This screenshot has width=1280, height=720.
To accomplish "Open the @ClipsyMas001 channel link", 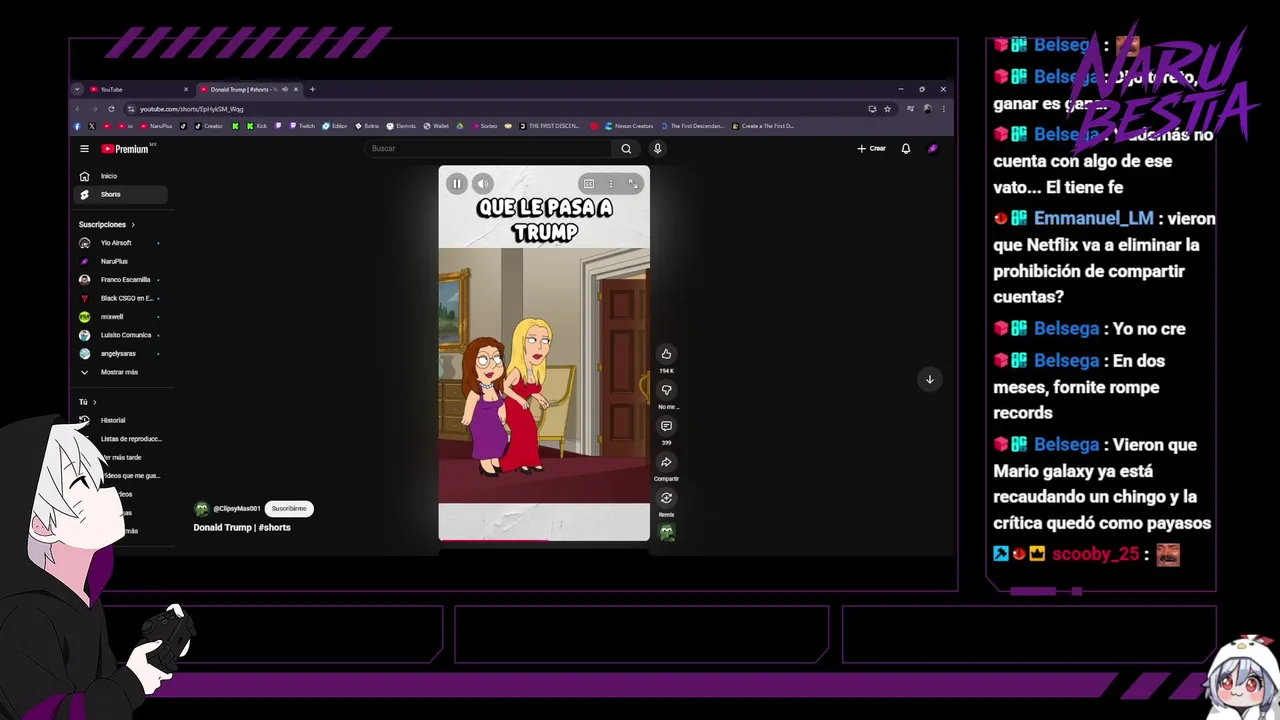I will tap(237, 508).
